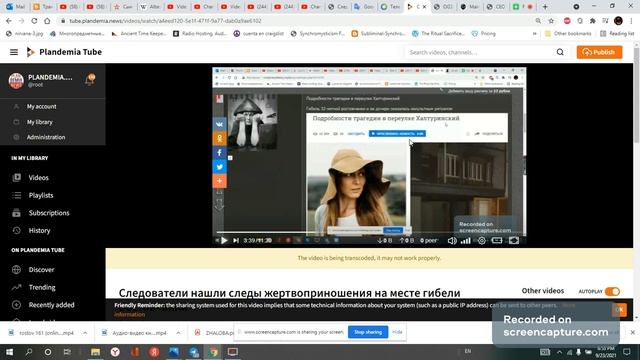This screenshot has height=360, width=640.
Task: Bookmark this page with the star icon
Action: tap(551, 21)
